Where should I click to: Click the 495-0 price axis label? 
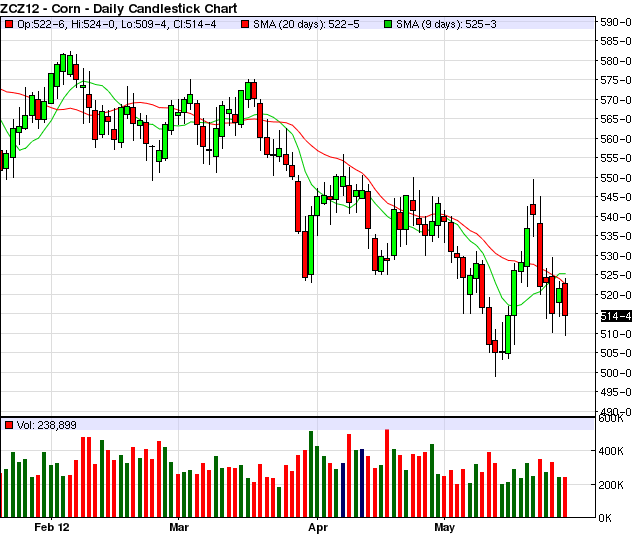pos(616,392)
